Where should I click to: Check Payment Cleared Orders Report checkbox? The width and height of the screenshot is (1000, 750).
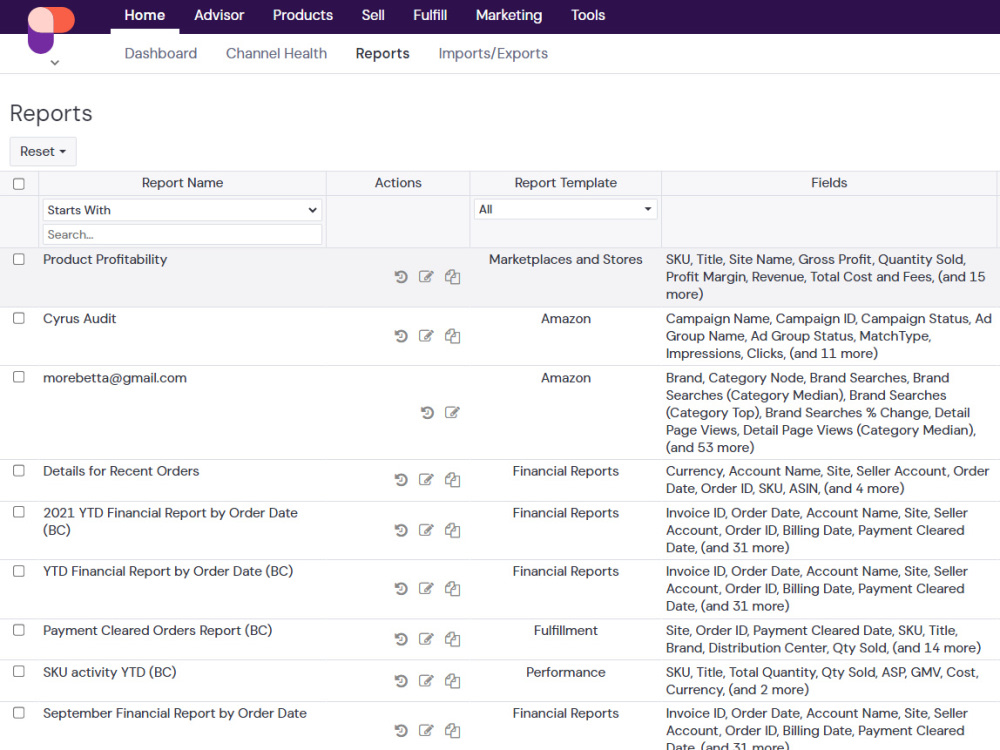[19, 630]
